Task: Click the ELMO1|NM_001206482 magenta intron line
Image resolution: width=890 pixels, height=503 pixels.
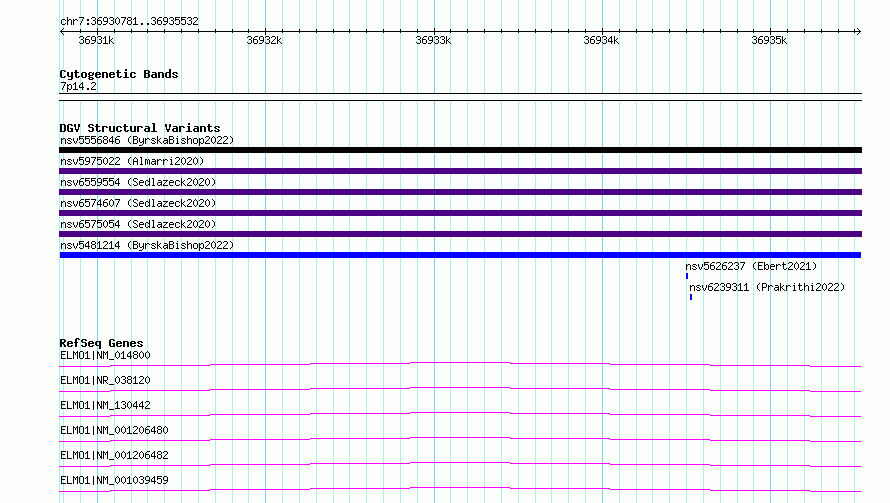Action: (x=460, y=464)
